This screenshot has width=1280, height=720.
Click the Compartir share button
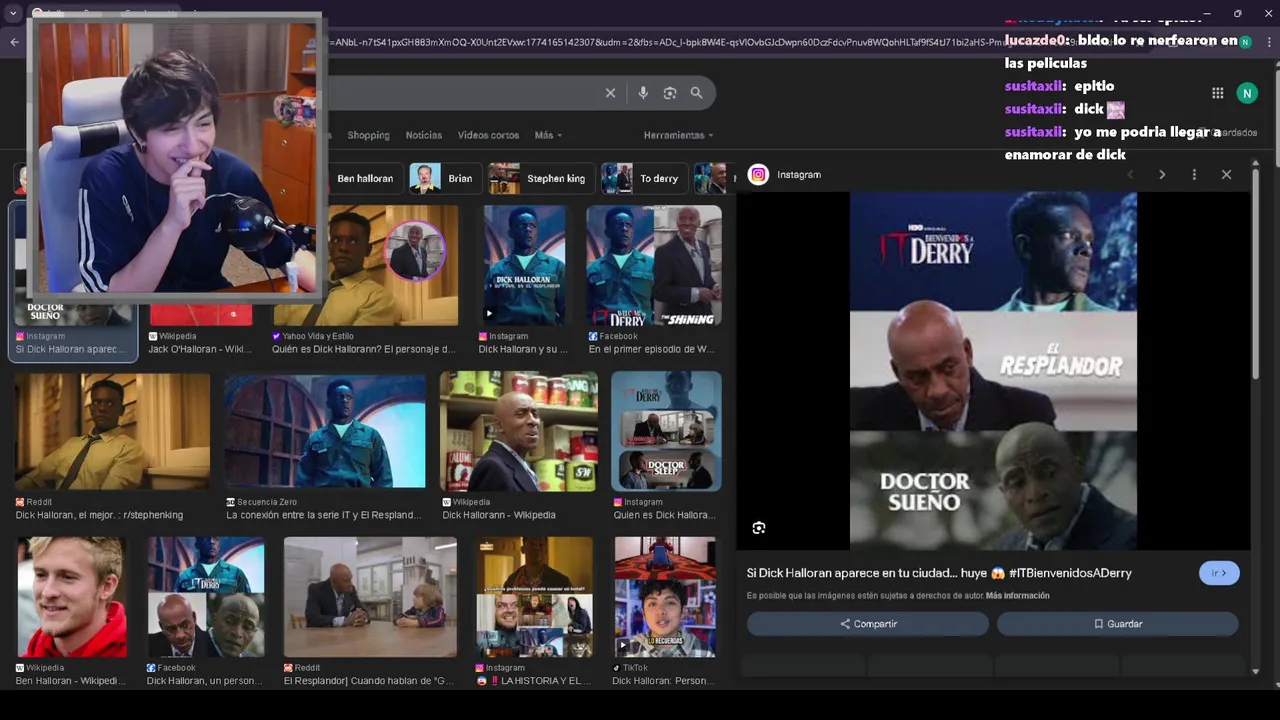click(x=868, y=624)
